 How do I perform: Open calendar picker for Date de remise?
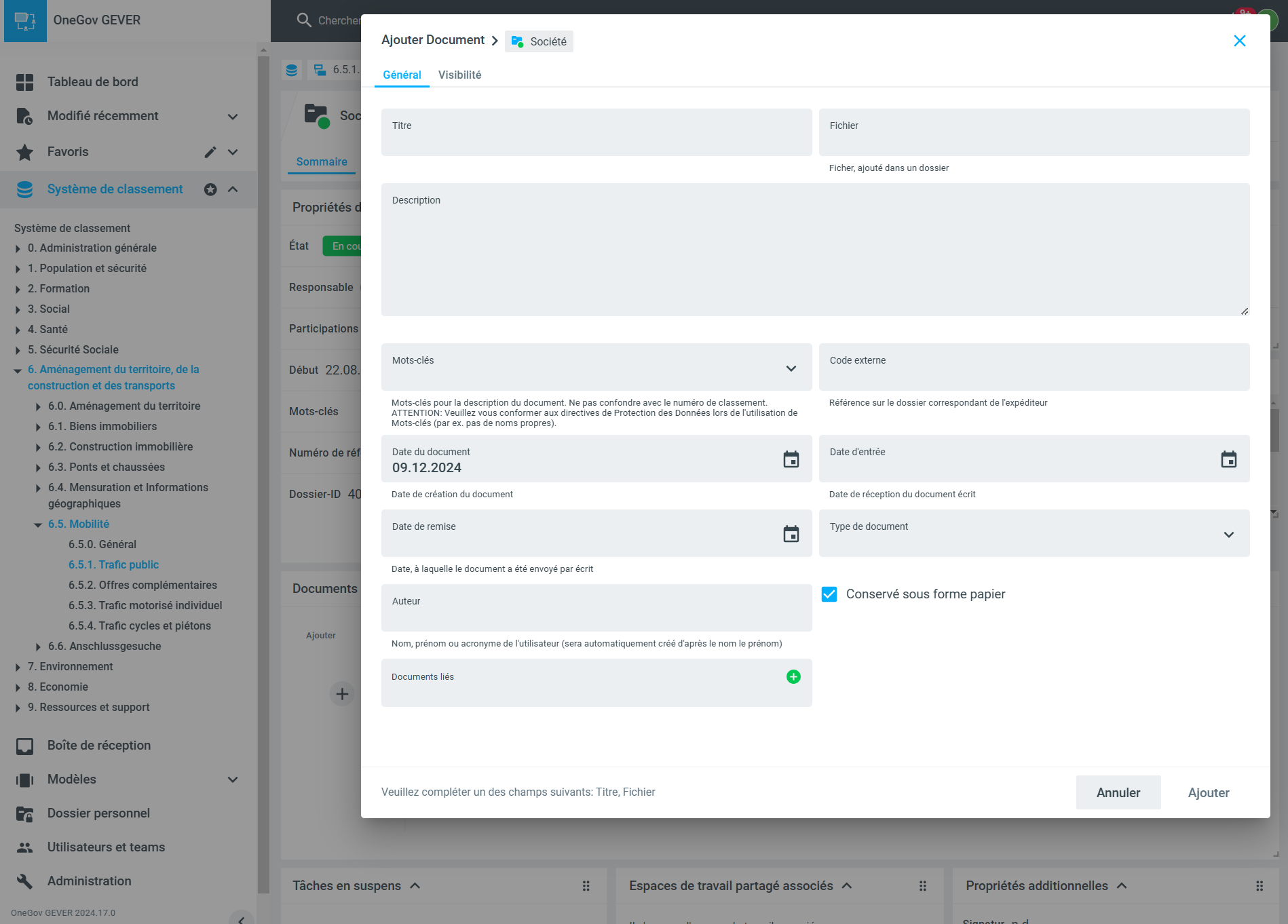click(x=791, y=534)
